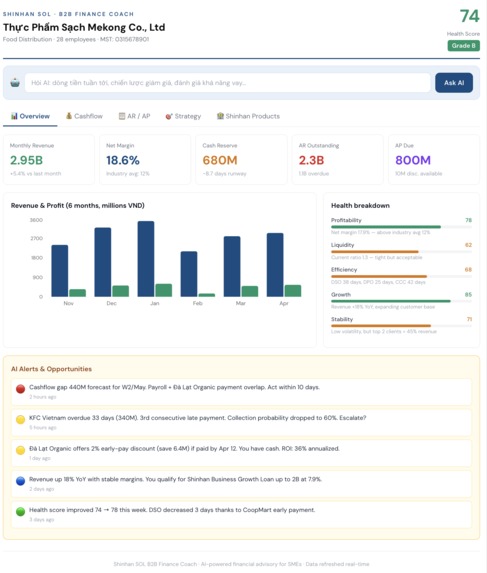This screenshot has height=573, width=487.
Task: Click the company name Thực Phẩm Sạch Mekong
Action: pos(84,27)
